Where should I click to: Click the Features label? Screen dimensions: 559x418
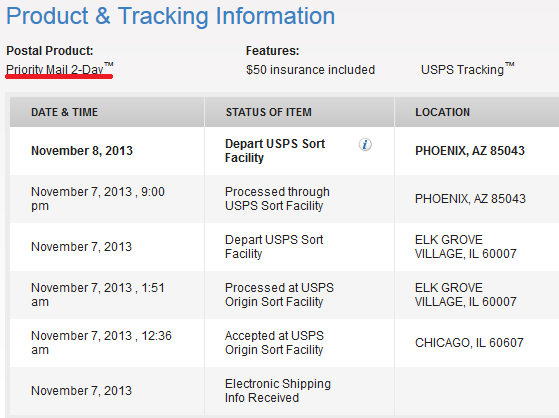272,51
